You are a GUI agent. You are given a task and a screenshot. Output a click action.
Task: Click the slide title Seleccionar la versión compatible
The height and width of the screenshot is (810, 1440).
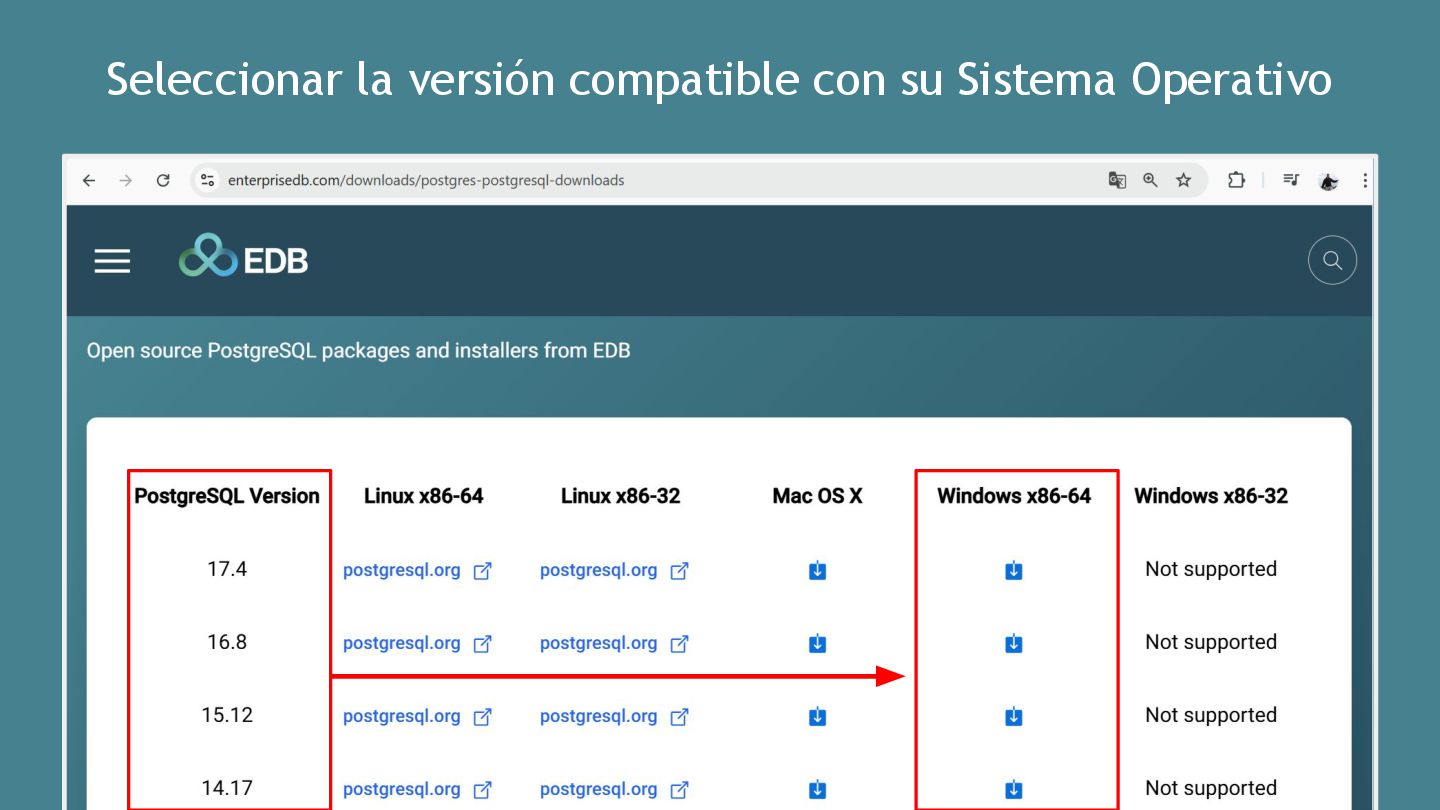(719, 80)
